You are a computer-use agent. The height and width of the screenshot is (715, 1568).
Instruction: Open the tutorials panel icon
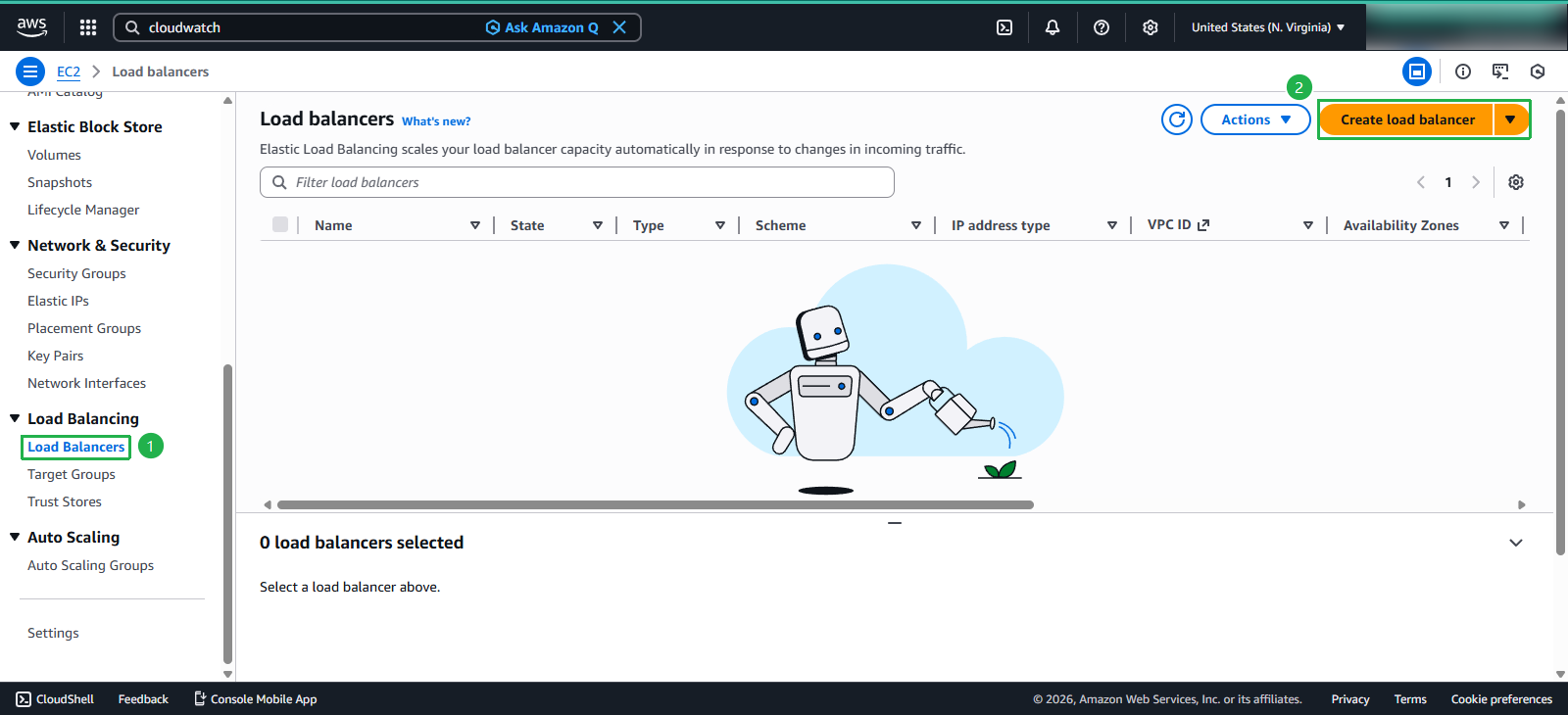(1500, 71)
